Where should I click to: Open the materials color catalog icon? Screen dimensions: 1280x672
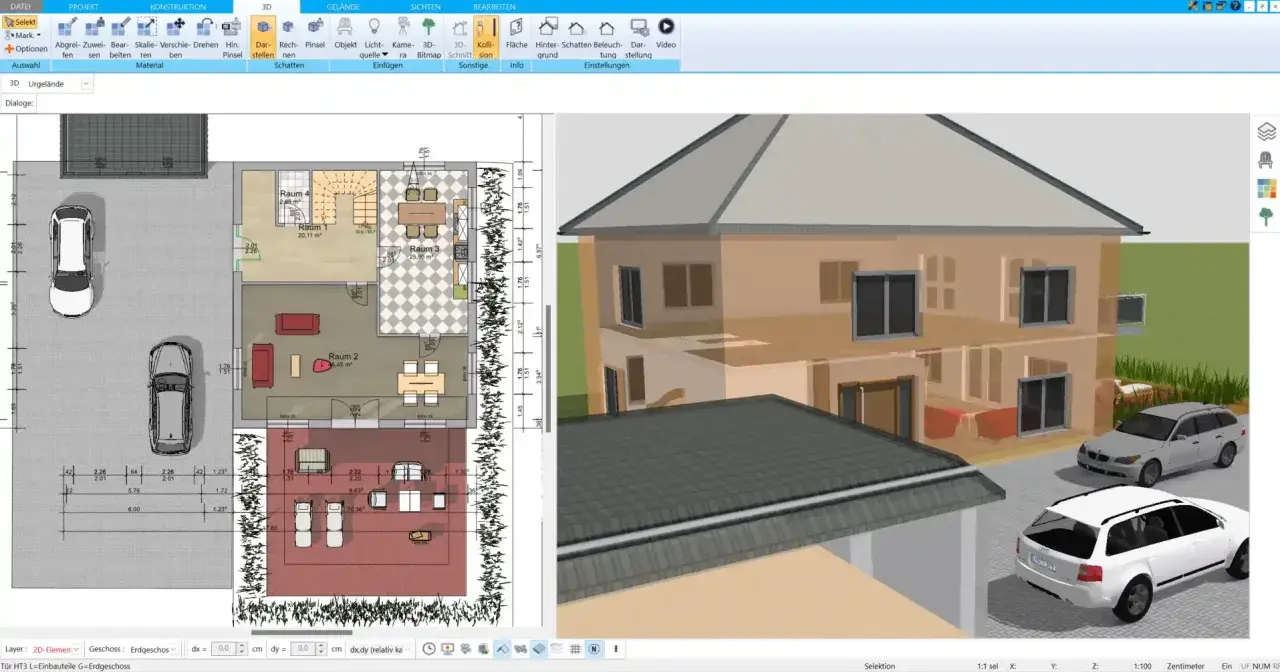pos(1266,188)
